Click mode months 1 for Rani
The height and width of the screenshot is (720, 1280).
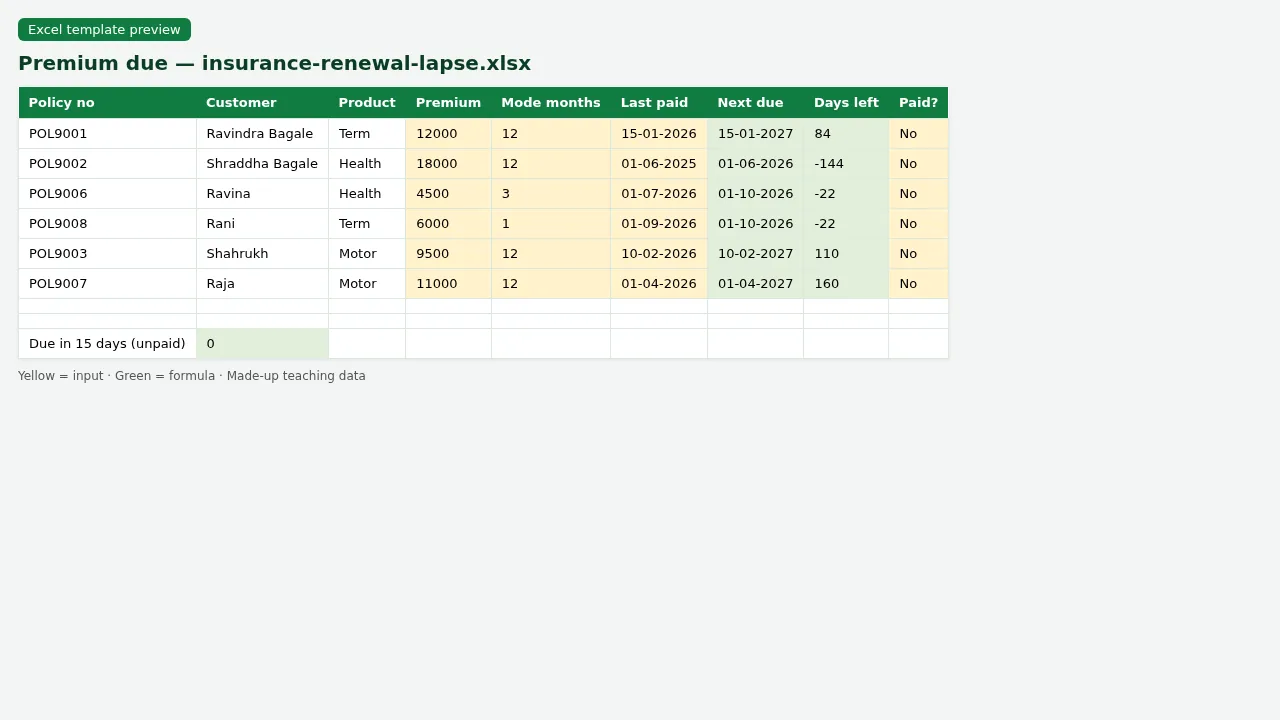551,224
